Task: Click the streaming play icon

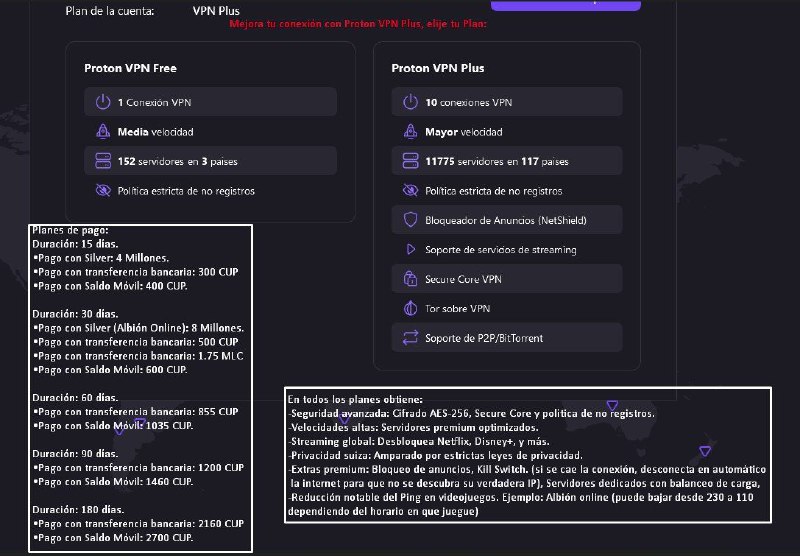Action: [411, 249]
